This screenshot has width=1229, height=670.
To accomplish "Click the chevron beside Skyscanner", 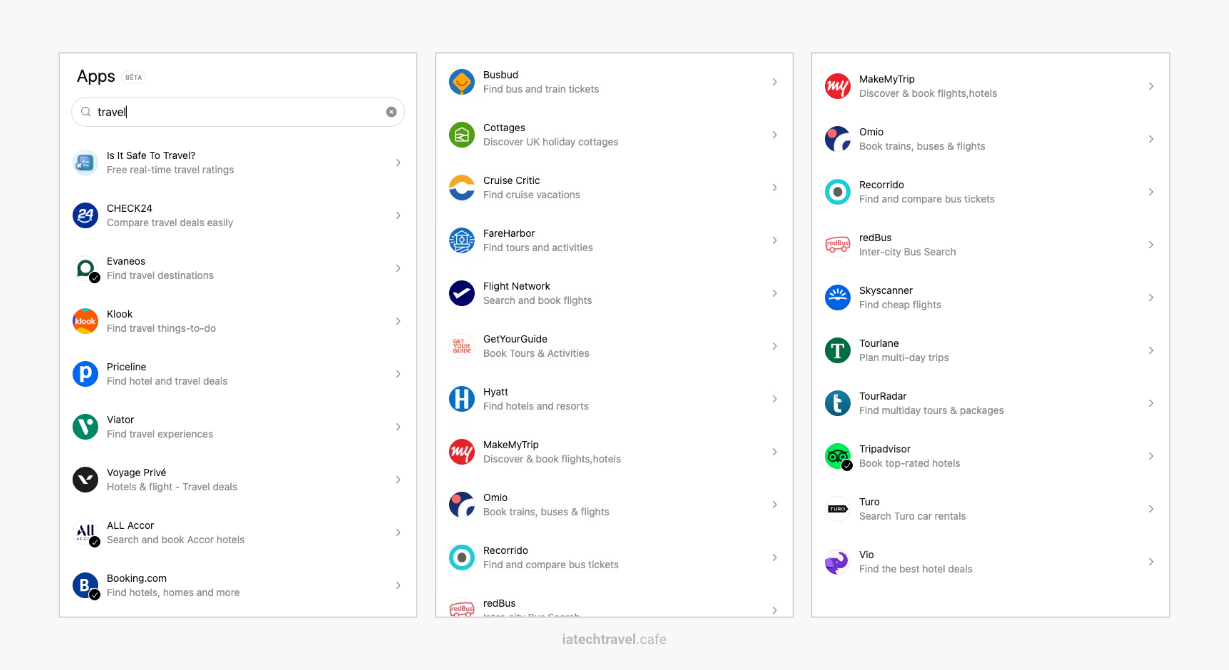I will [x=1150, y=297].
